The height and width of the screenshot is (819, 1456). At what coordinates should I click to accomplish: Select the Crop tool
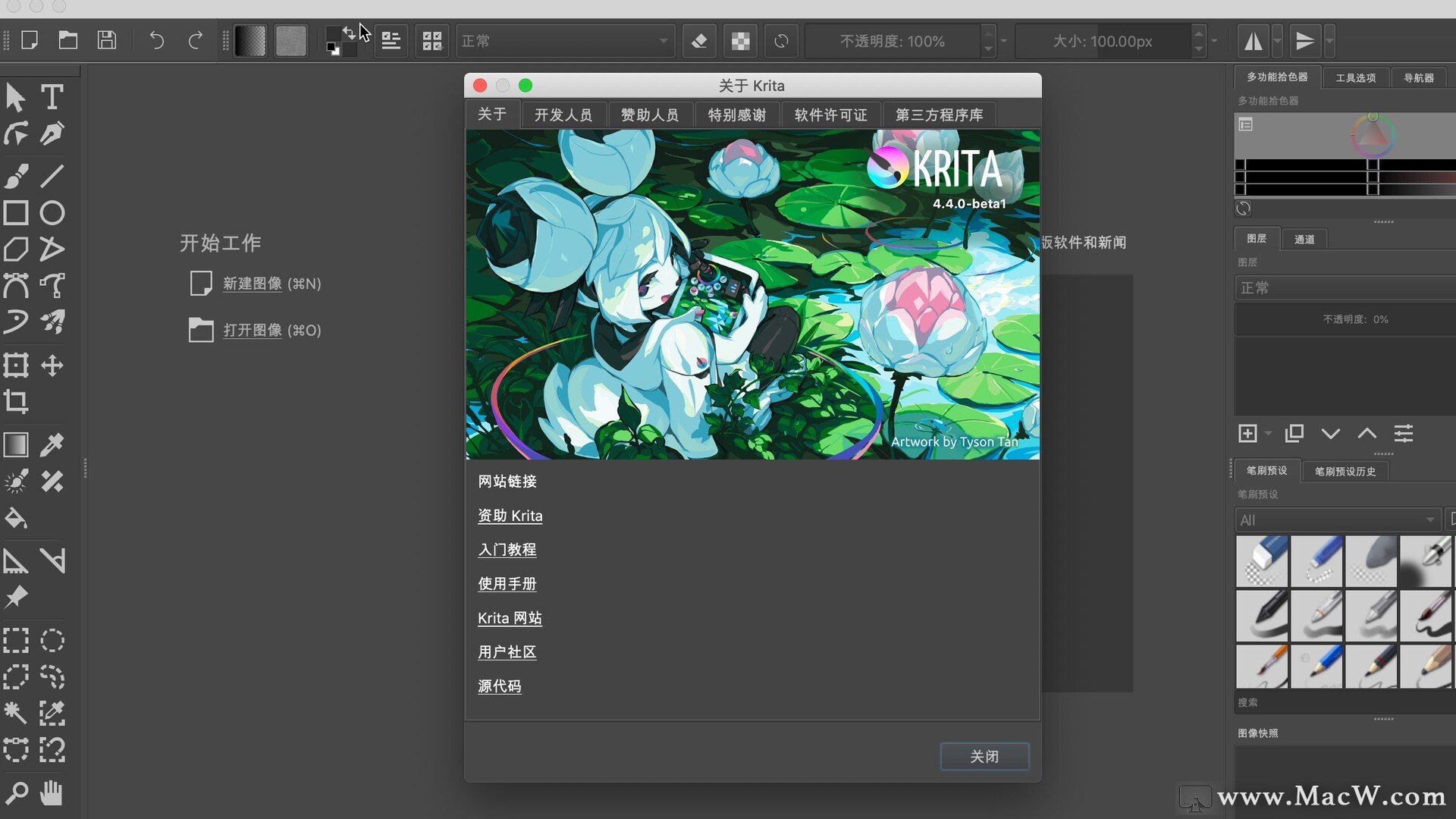[x=16, y=401]
